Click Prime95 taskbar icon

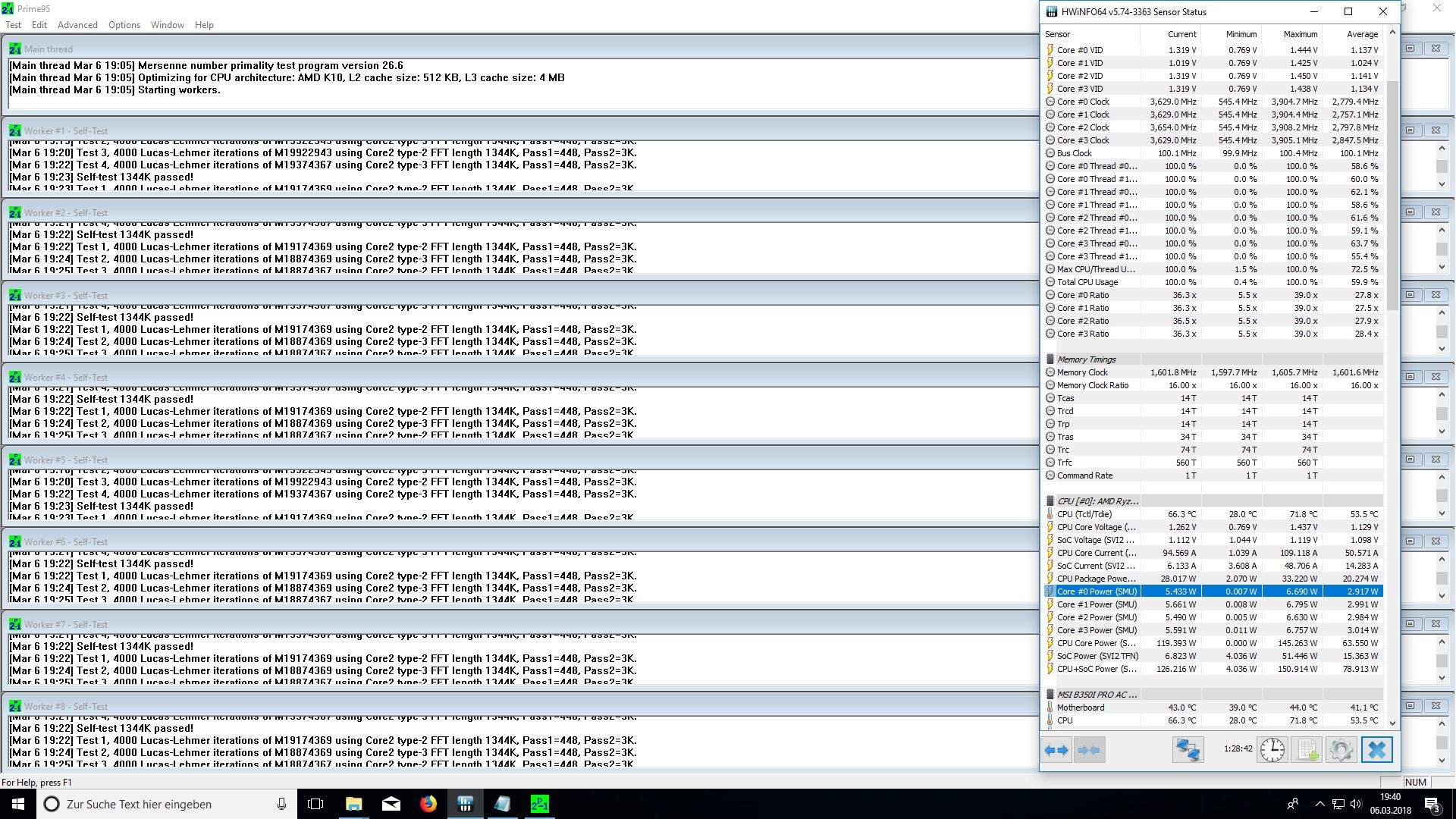539,804
